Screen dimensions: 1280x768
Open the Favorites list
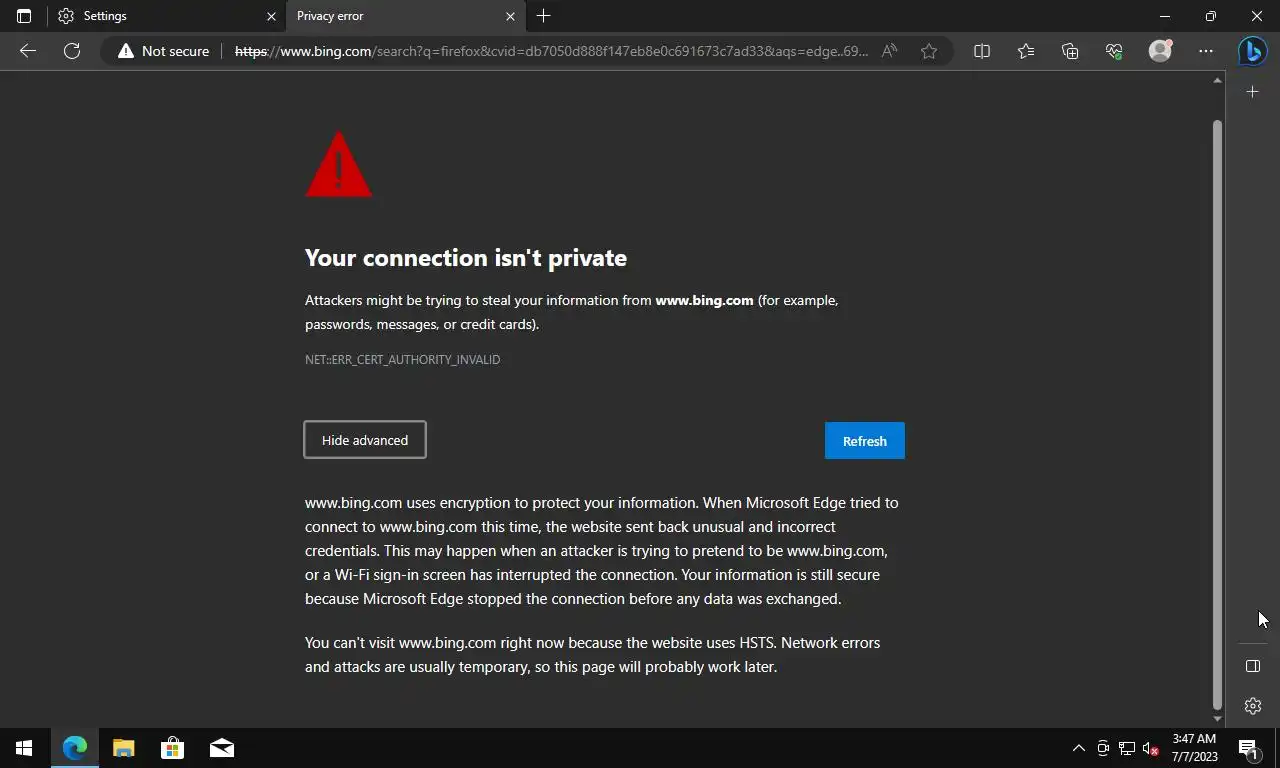(x=1026, y=51)
